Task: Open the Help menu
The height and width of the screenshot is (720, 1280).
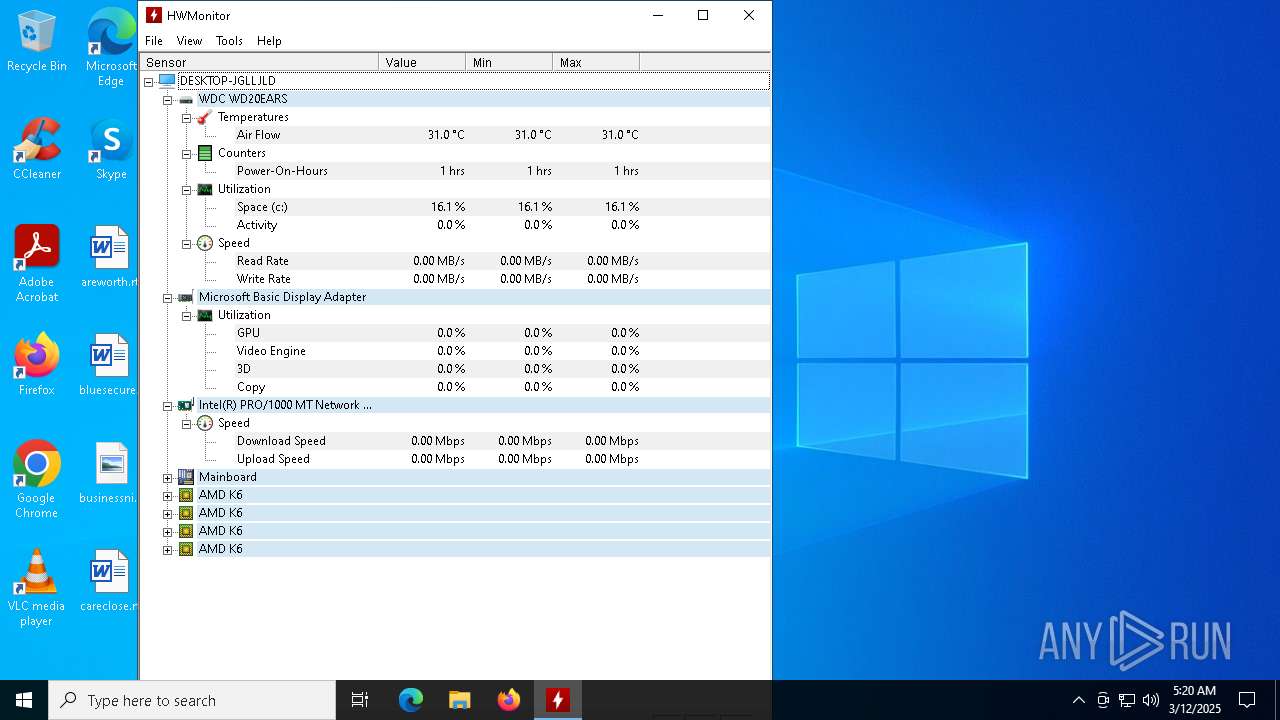Action: click(269, 41)
